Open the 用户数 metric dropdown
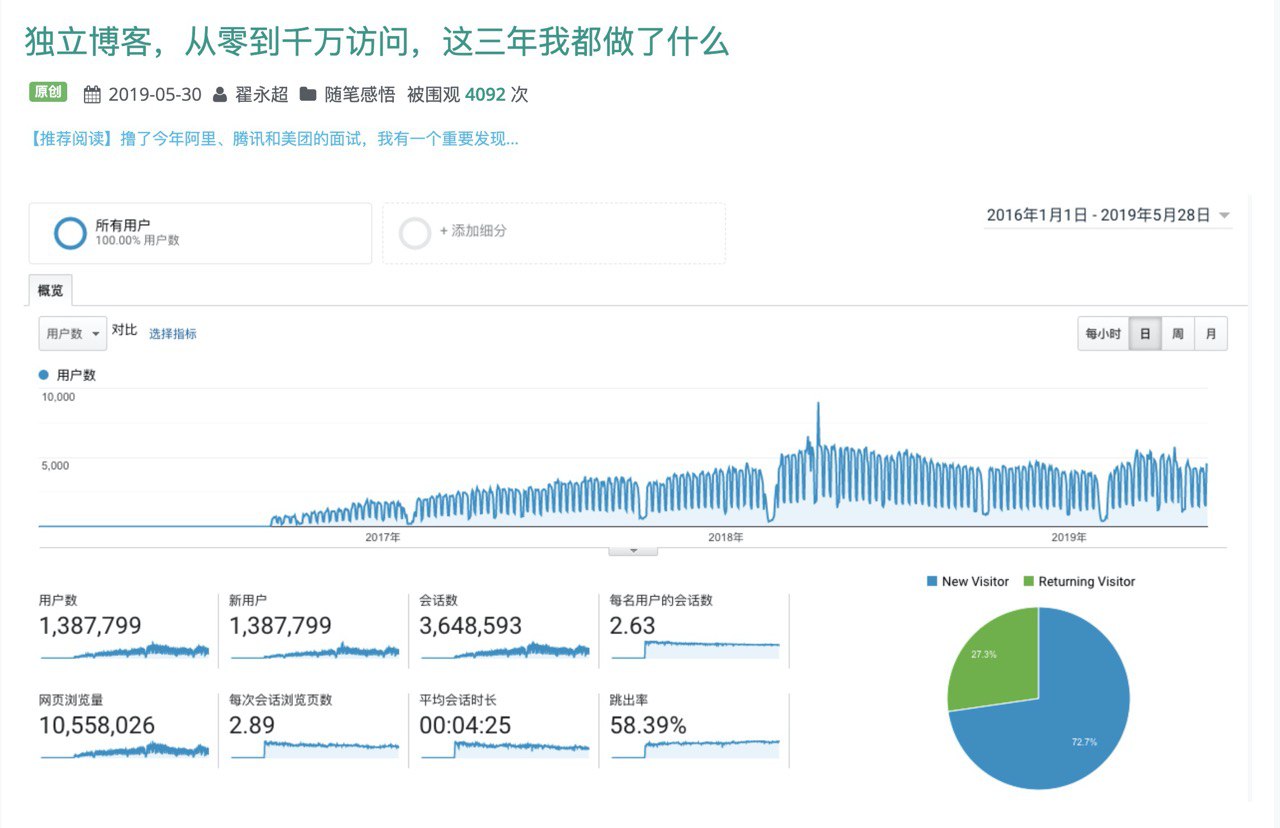Image resolution: width=1280 pixels, height=828 pixels. [73, 334]
